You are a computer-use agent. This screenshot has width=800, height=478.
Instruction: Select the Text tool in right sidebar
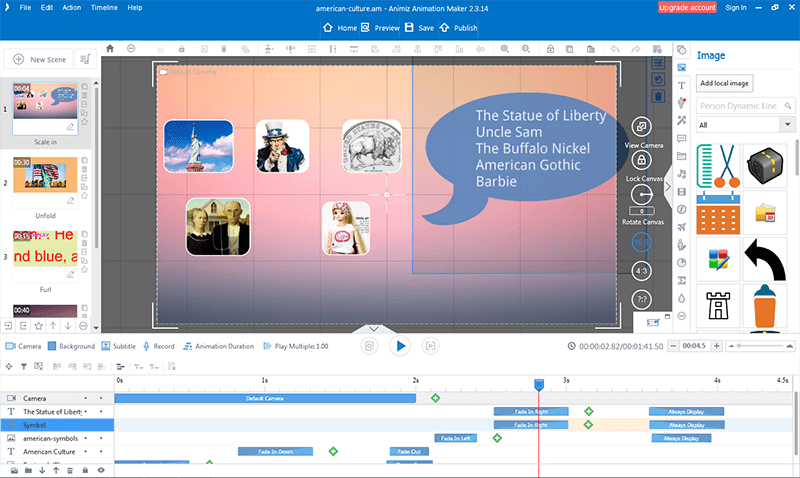[682, 85]
